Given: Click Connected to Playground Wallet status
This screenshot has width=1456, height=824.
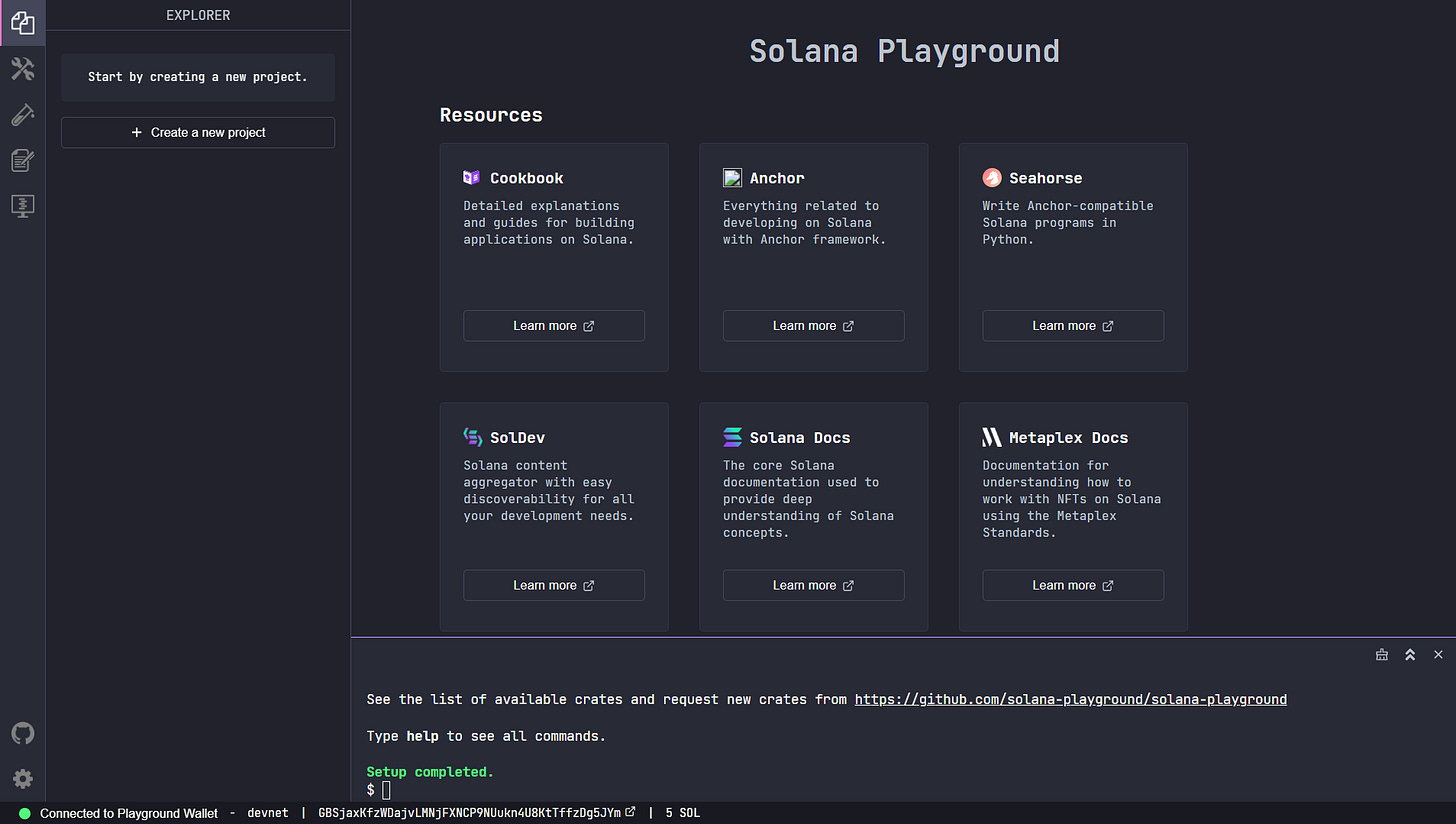Looking at the screenshot, I should 129,813.
